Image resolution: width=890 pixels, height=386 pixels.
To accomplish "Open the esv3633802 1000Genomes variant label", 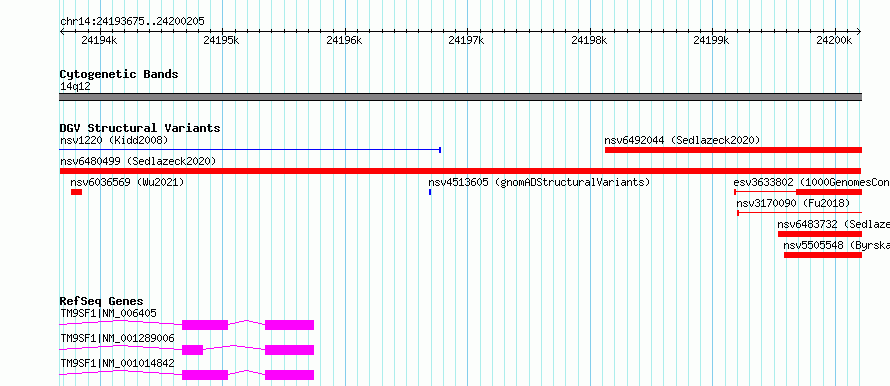I will point(812,183).
